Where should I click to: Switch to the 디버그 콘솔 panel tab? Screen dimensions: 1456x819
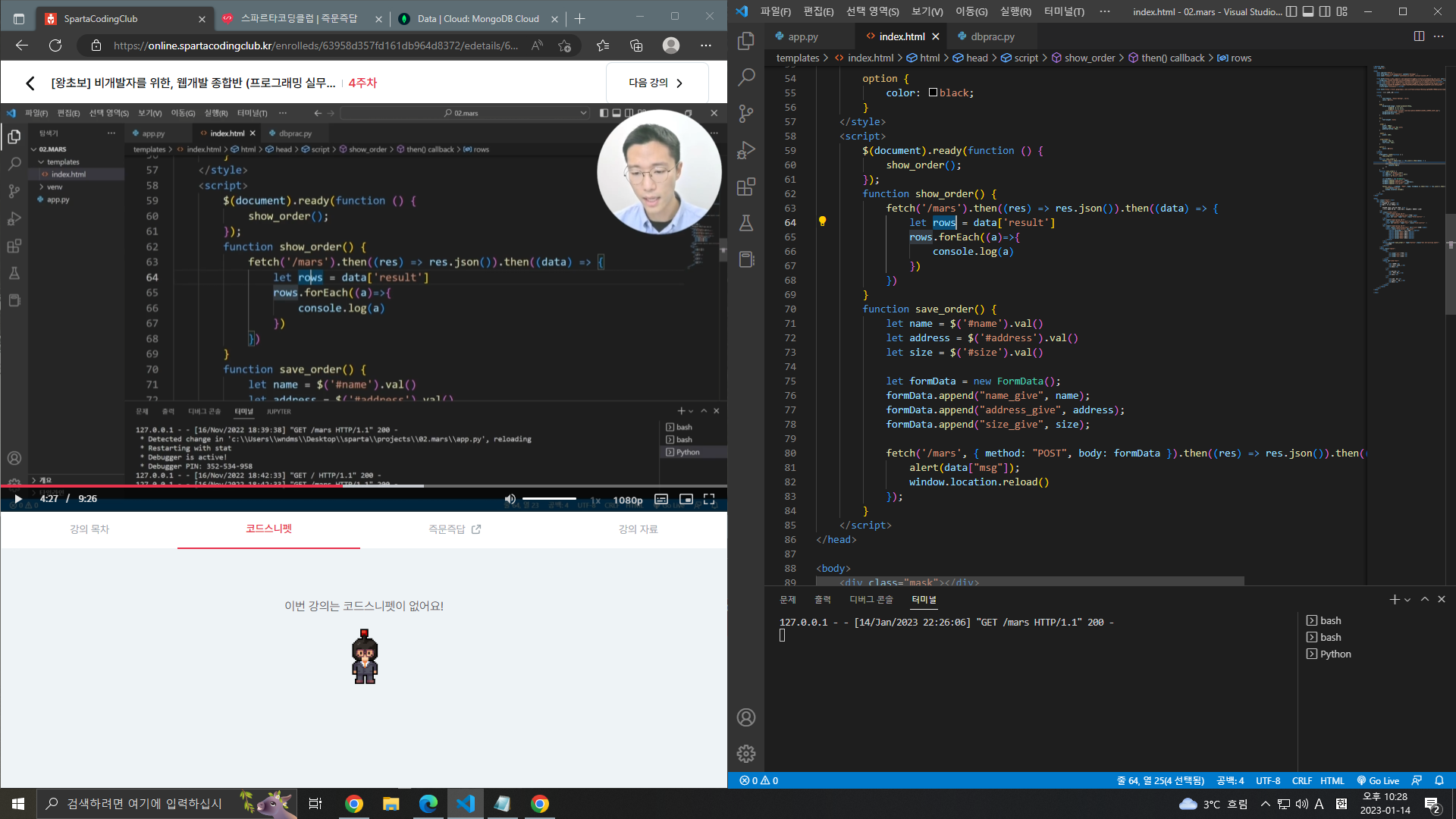871,599
